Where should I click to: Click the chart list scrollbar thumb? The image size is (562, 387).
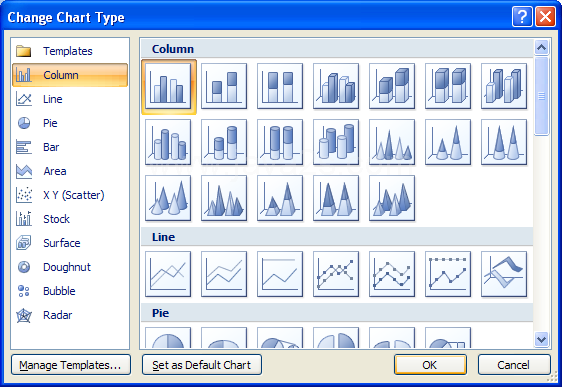tap(541, 96)
